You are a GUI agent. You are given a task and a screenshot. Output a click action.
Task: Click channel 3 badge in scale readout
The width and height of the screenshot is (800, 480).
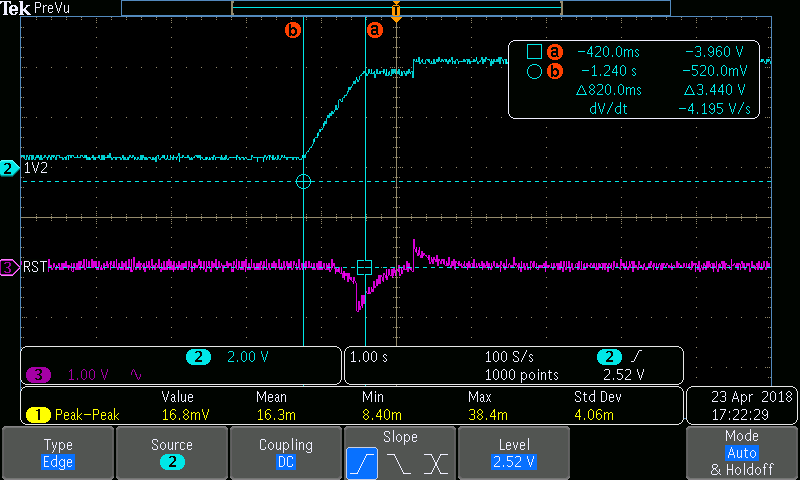pos(38,375)
